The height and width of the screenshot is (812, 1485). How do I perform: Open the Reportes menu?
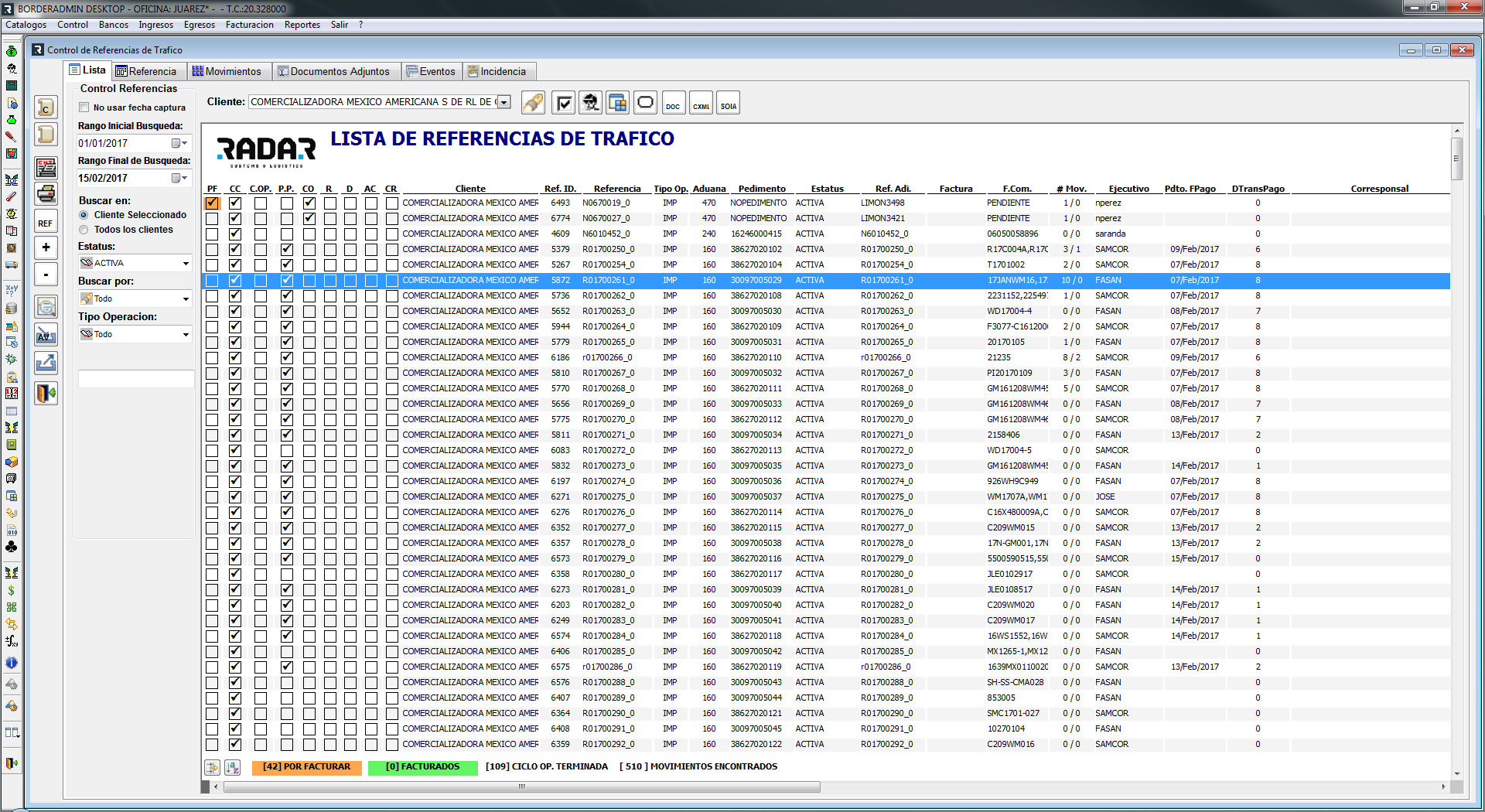coord(302,25)
